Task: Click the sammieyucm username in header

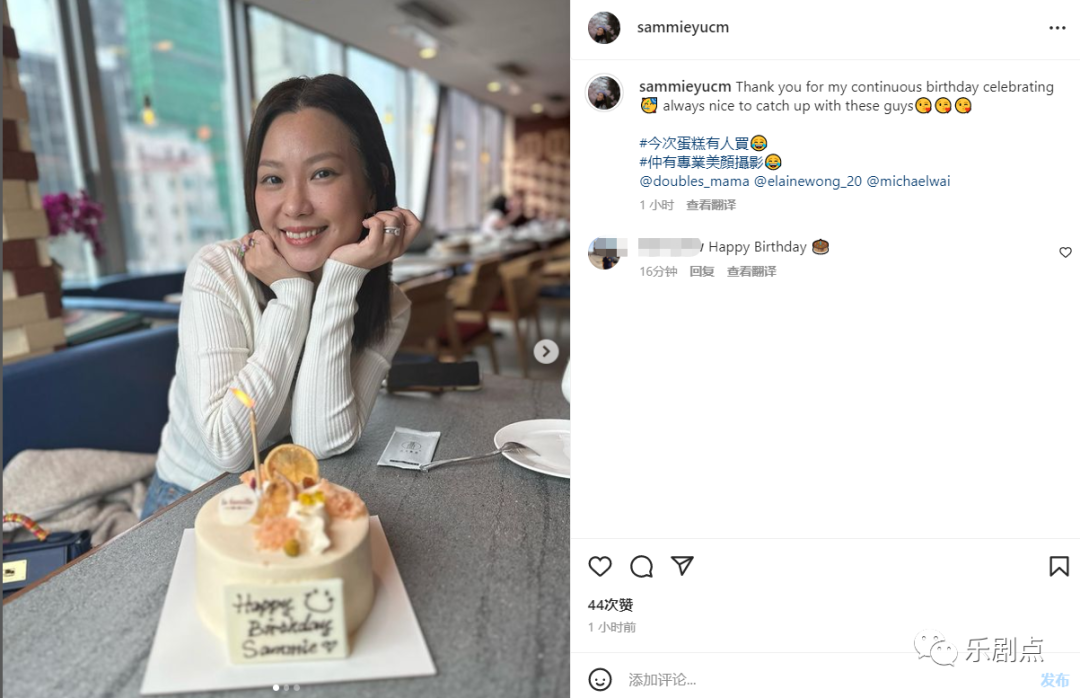Action: [x=683, y=28]
